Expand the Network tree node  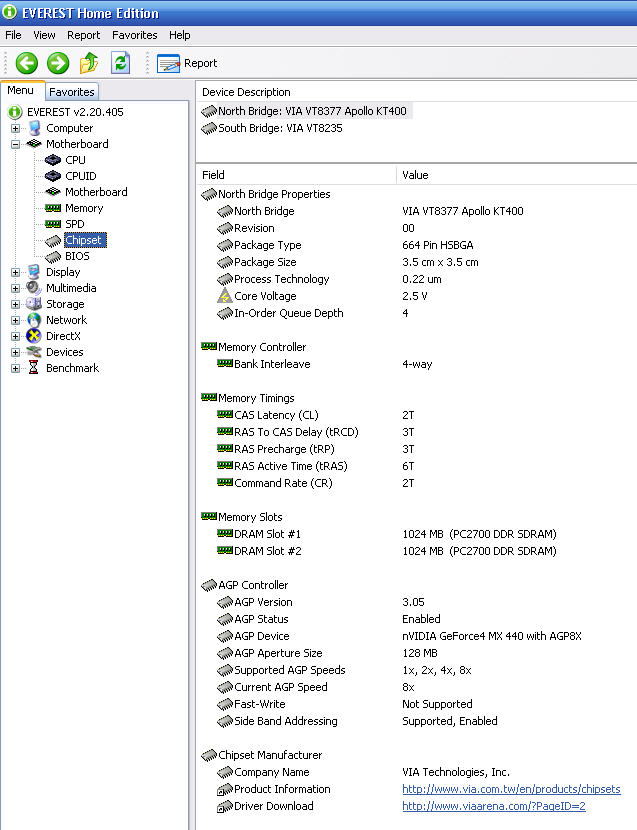coord(15,320)
